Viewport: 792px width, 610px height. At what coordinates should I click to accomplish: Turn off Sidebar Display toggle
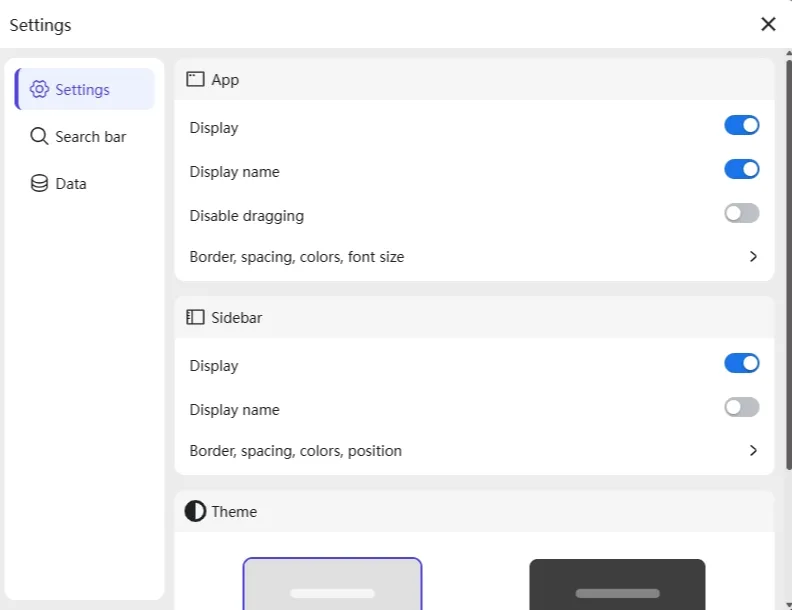(x=741, y=363)
